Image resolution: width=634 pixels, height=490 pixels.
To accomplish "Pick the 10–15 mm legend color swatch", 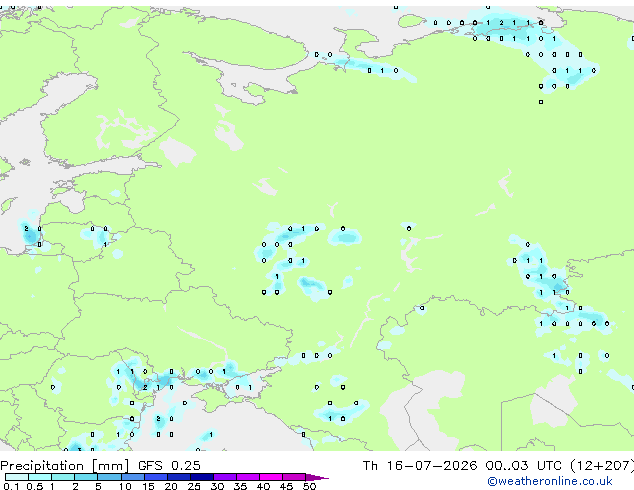I will [132, 477].
